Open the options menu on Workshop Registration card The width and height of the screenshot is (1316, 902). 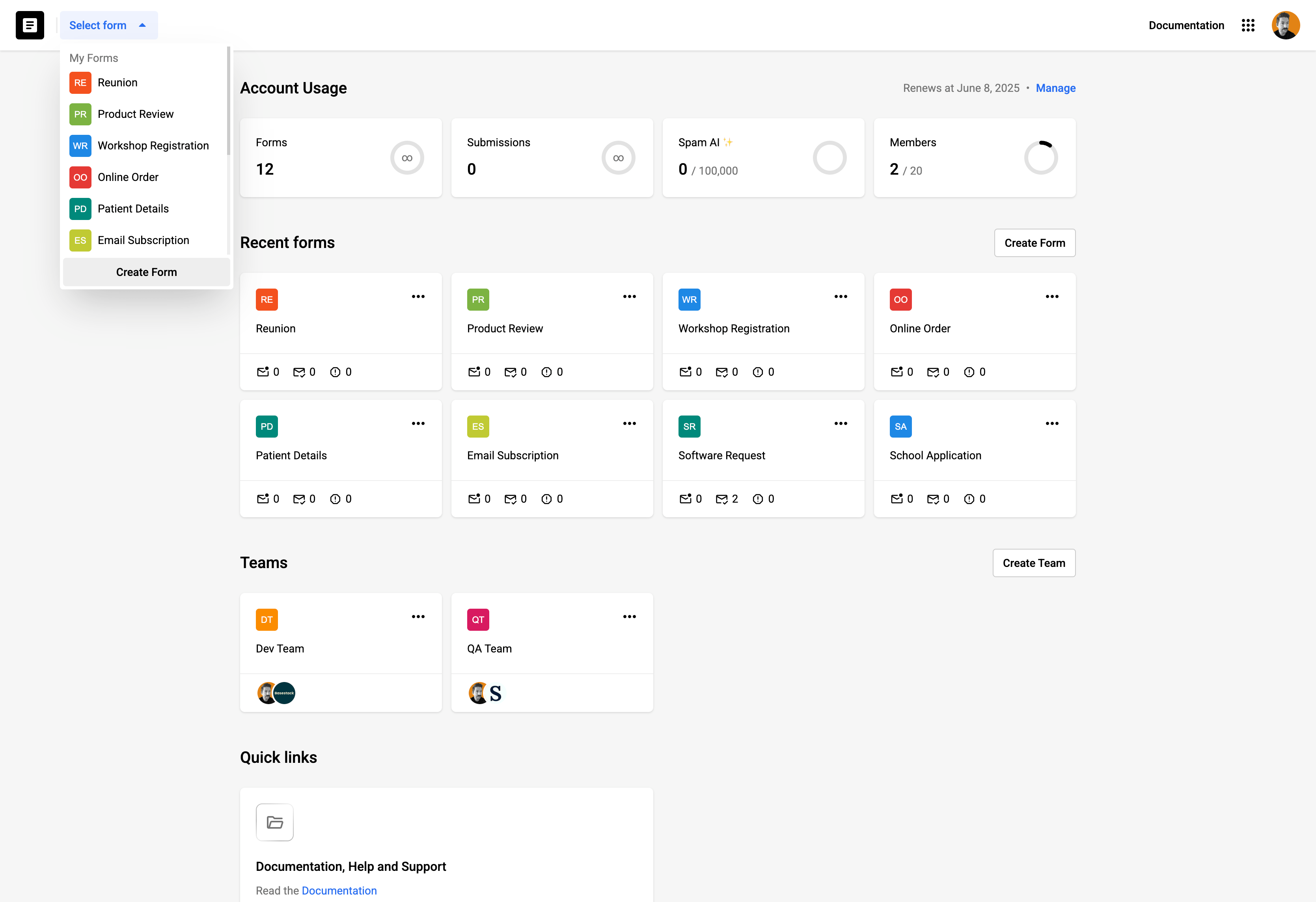pyautogui.click(x=840, y=296)
